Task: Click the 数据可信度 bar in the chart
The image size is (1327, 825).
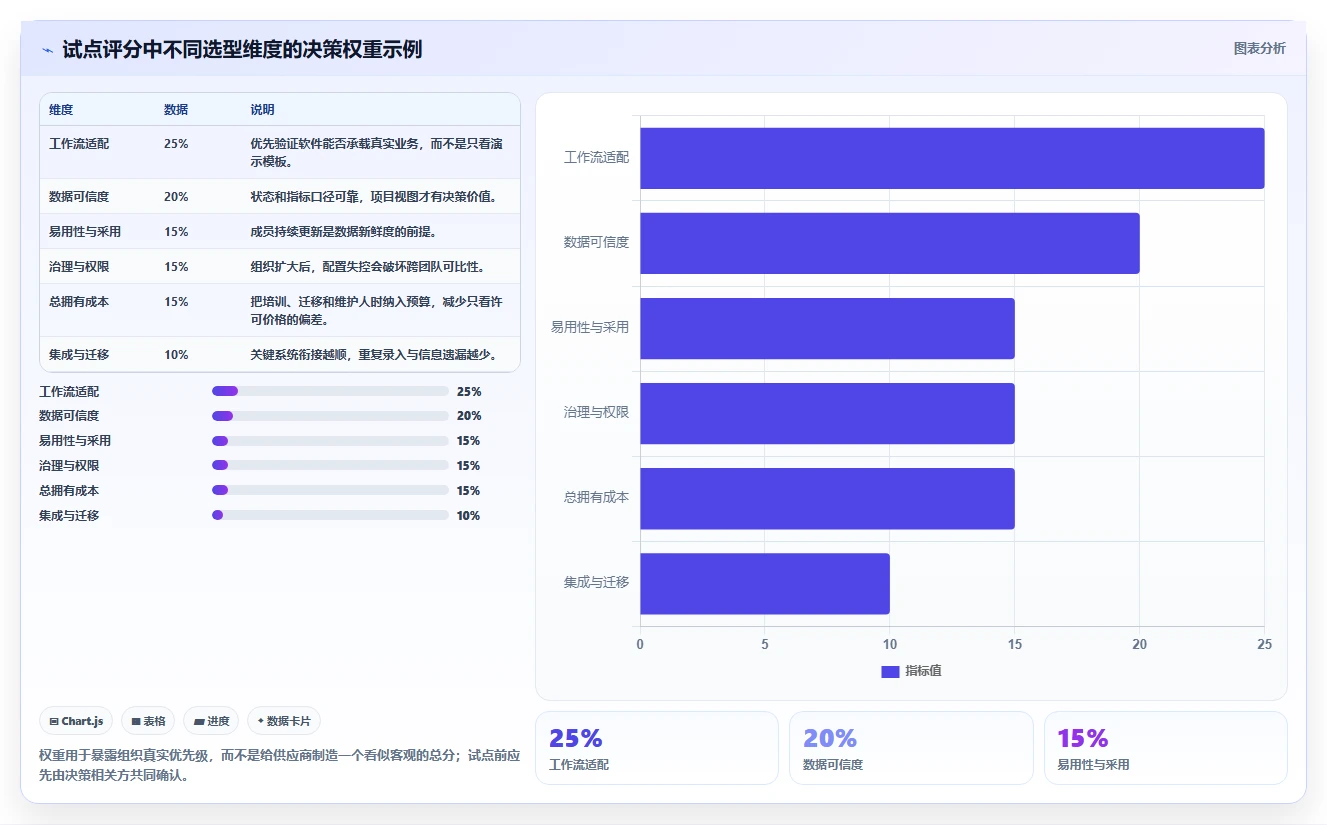Action: coord(890,243)
